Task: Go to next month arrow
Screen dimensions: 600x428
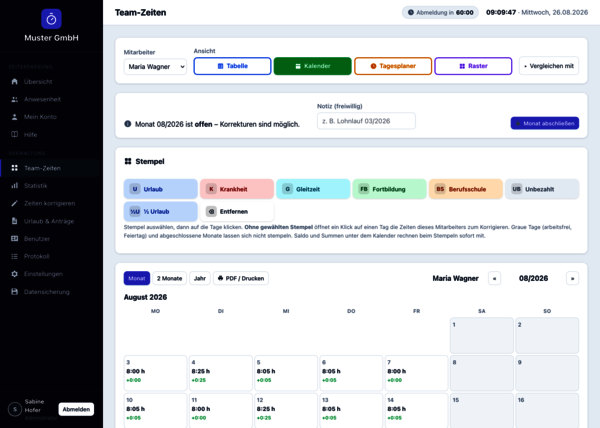Action: coord(572,278)
